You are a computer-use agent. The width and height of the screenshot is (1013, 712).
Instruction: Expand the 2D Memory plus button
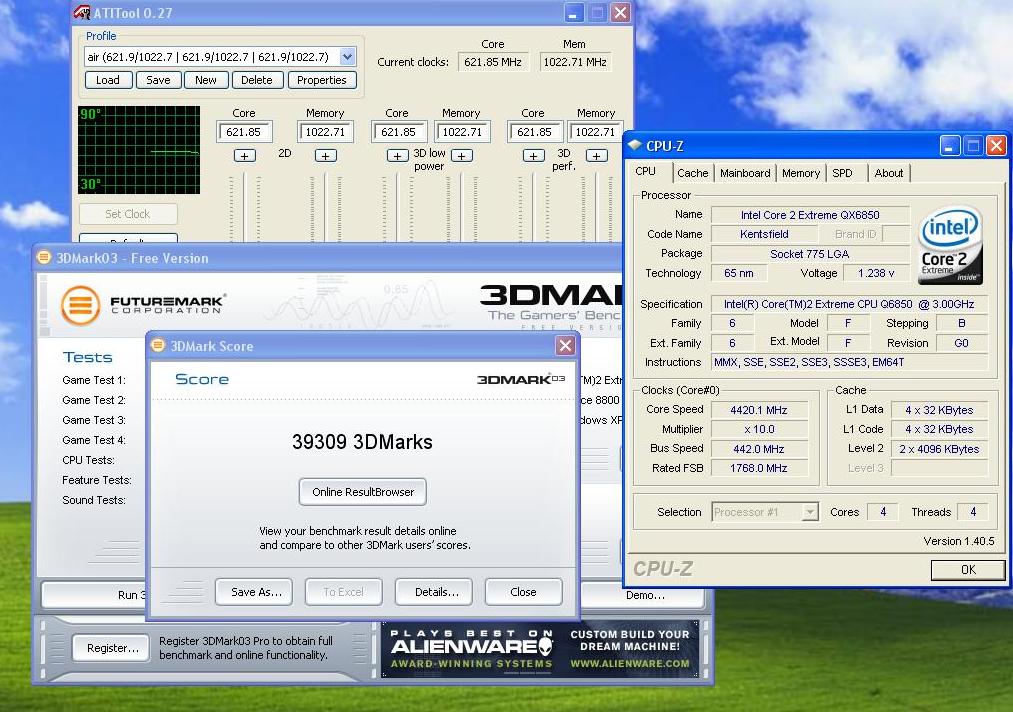(x=326, y=156)
